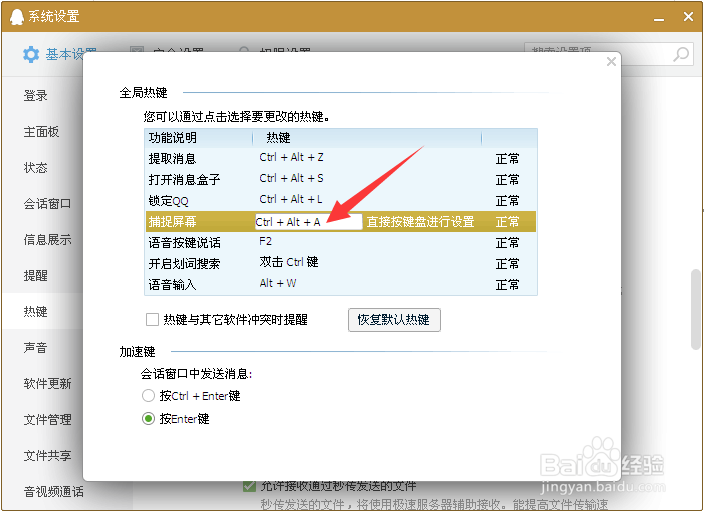Click the QQ penguin logo in title bar
704x512 pixels.
point(17,17)
